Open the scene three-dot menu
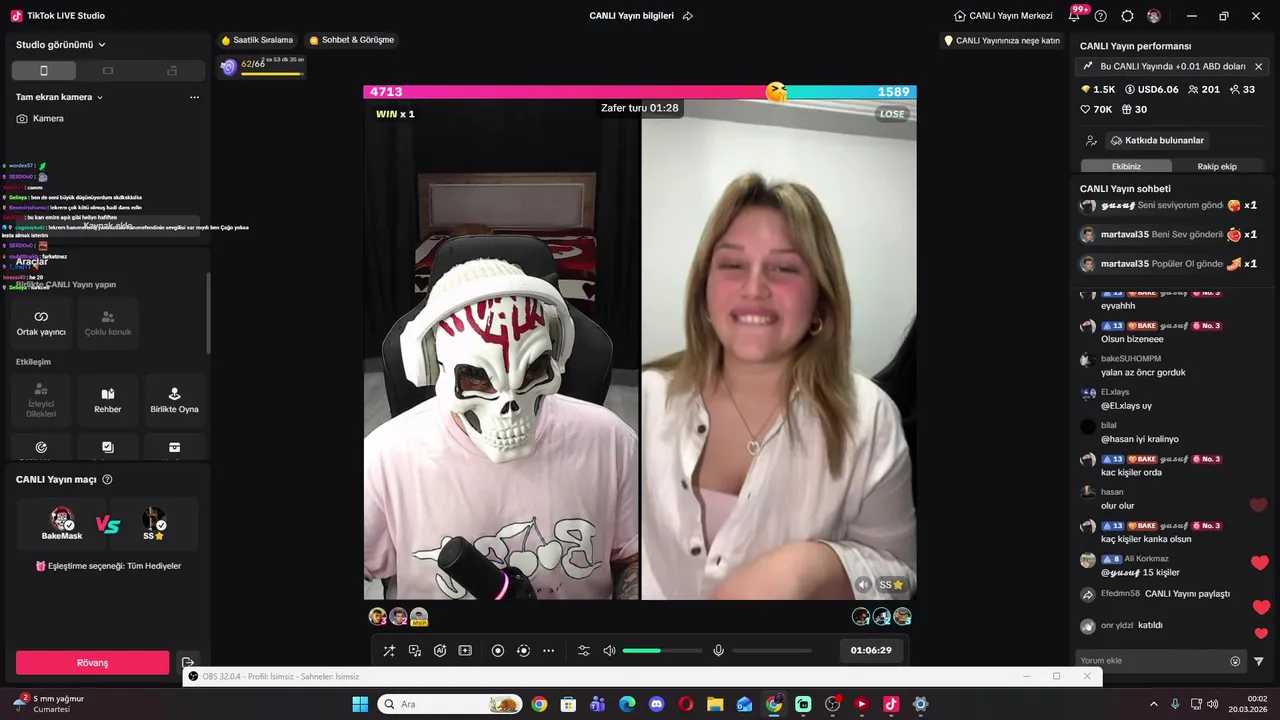Screen dimensions: 1280x720 click(x=194, y=97)
